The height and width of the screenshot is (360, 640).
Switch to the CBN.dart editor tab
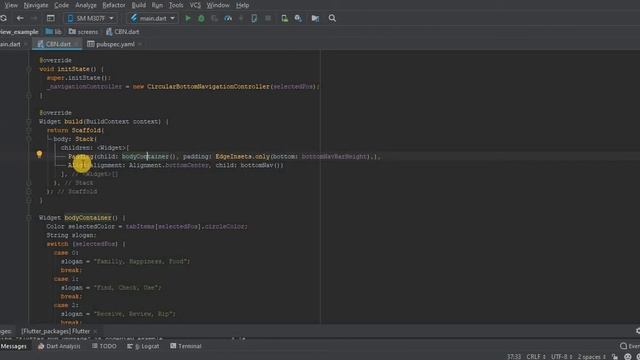coord(58,44)
